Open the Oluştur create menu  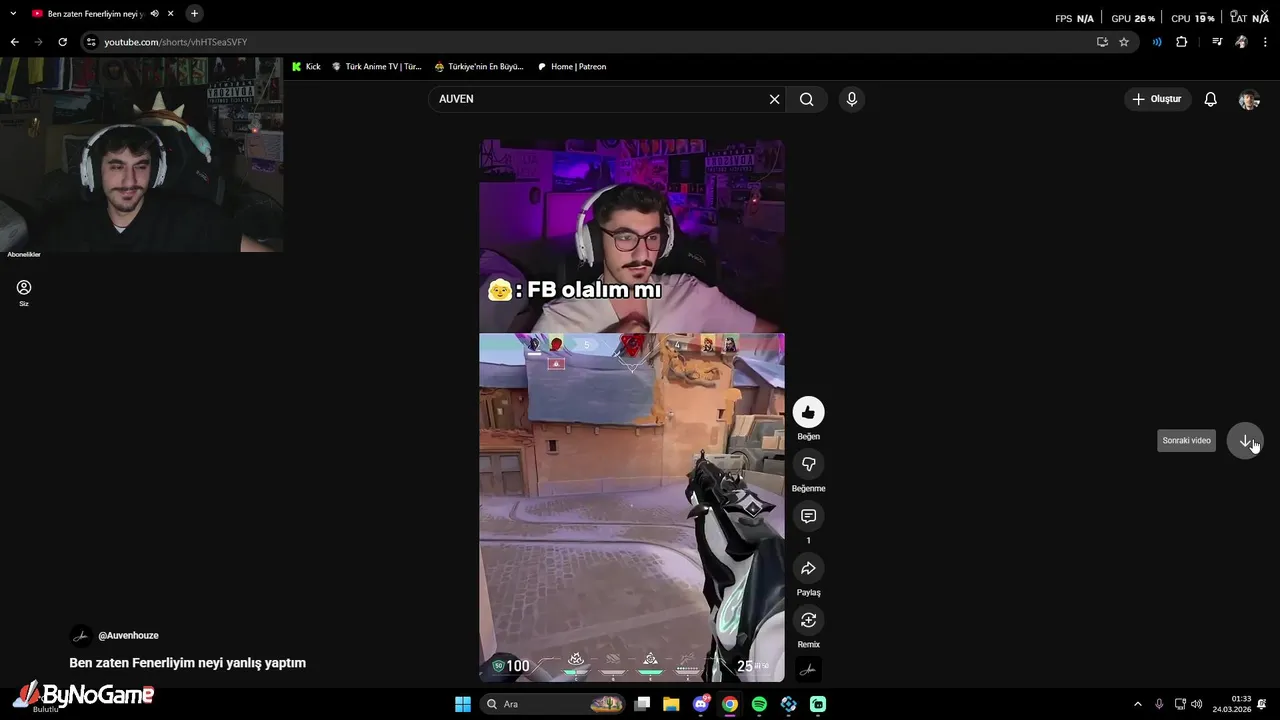(1157, 99)
